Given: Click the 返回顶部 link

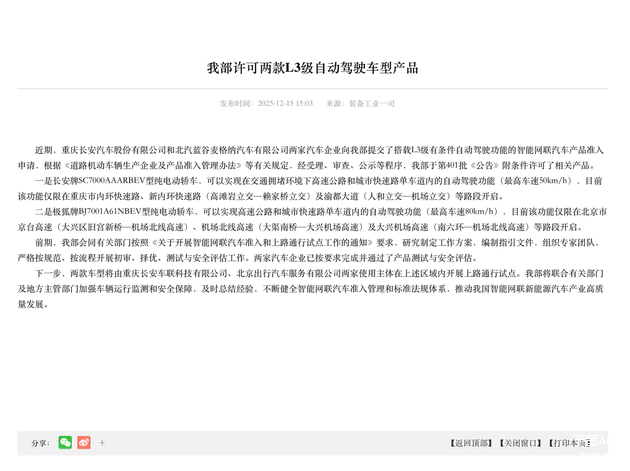Looking at the screenshot, I should point(470,442).
